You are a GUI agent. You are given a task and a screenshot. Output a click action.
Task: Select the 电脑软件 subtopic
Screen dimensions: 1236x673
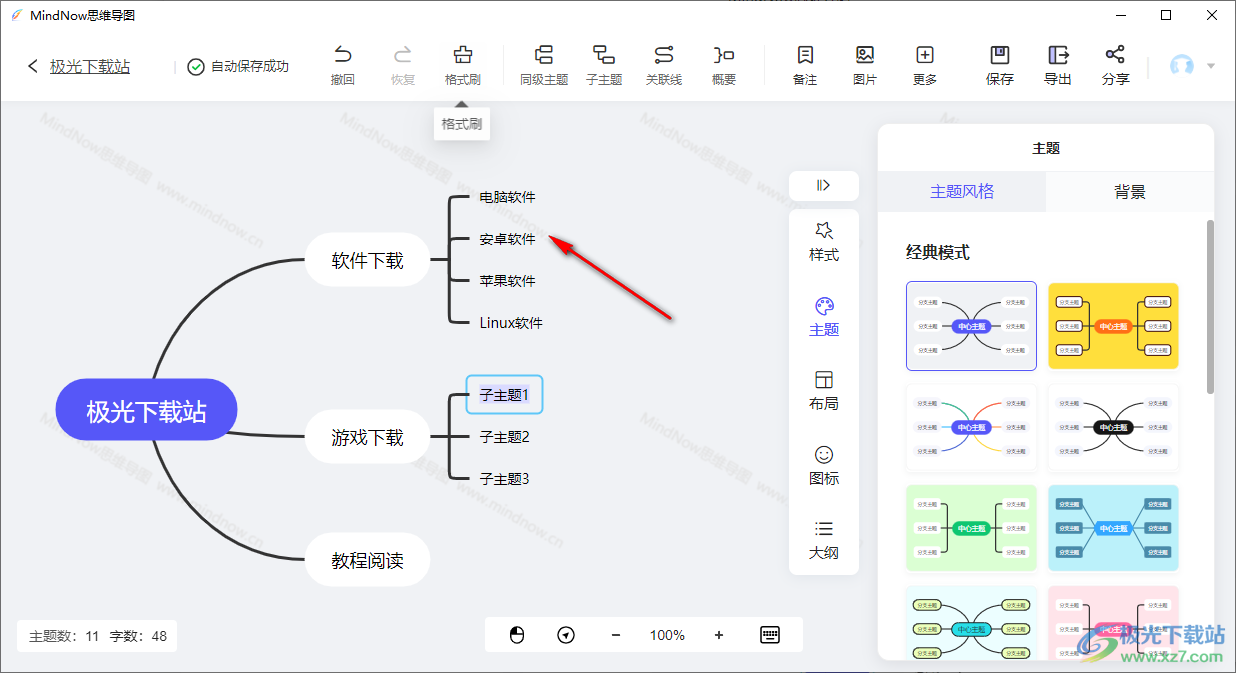(x=507, y=197)
